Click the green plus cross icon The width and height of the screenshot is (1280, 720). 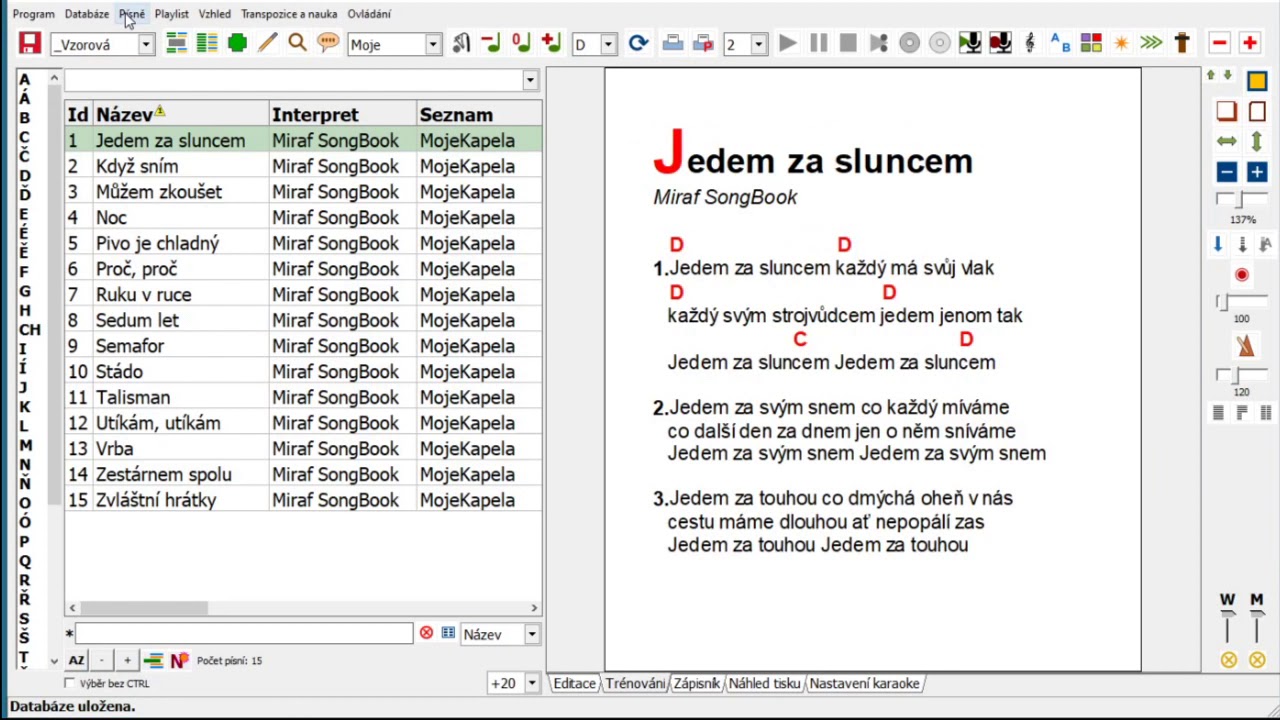[x=237, y=43]
